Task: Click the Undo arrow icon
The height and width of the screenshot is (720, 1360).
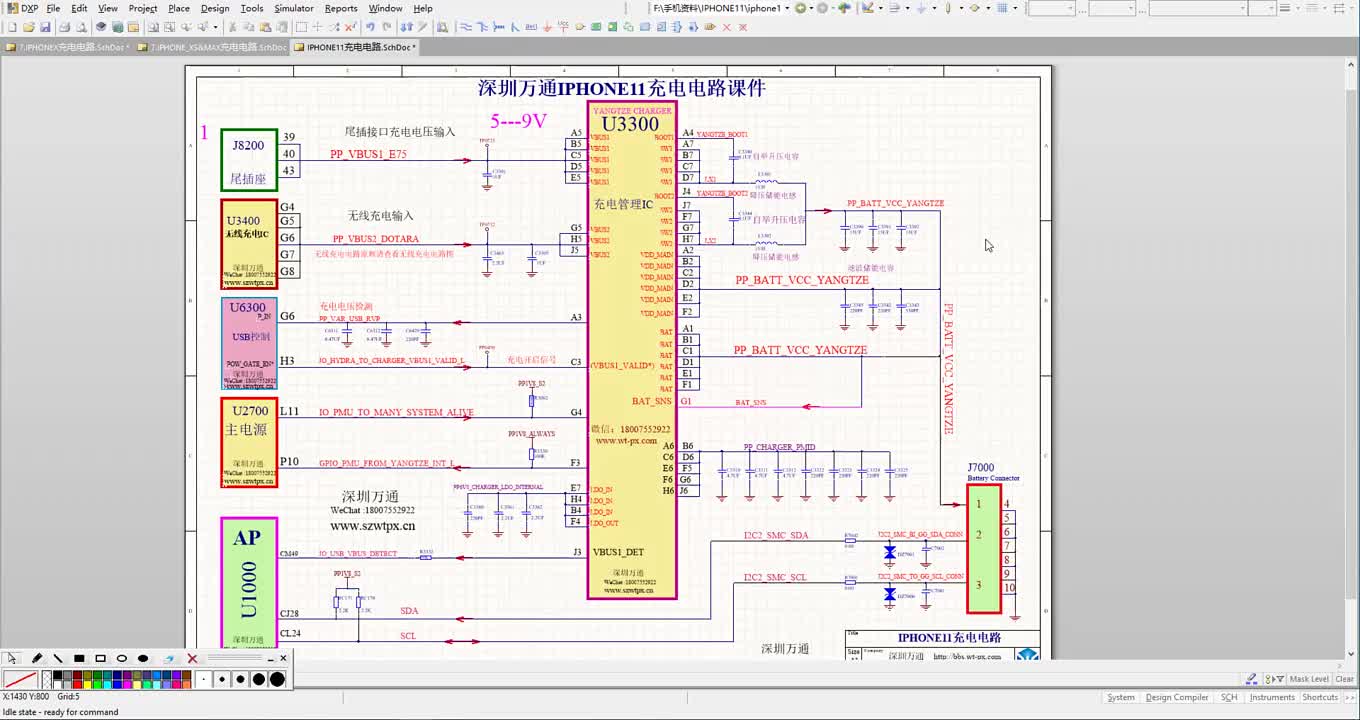Action: pyautogui.click(x=370, y=27)
